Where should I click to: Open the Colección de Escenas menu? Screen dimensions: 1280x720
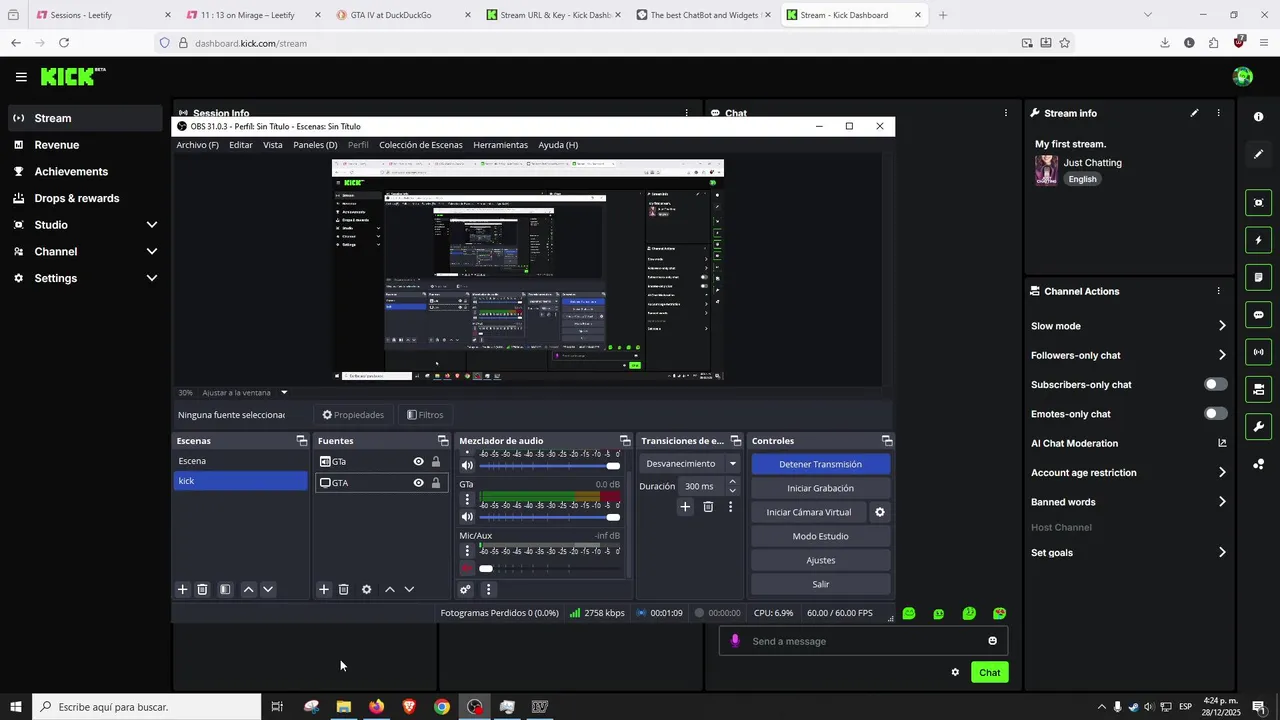tap(421, 145)
